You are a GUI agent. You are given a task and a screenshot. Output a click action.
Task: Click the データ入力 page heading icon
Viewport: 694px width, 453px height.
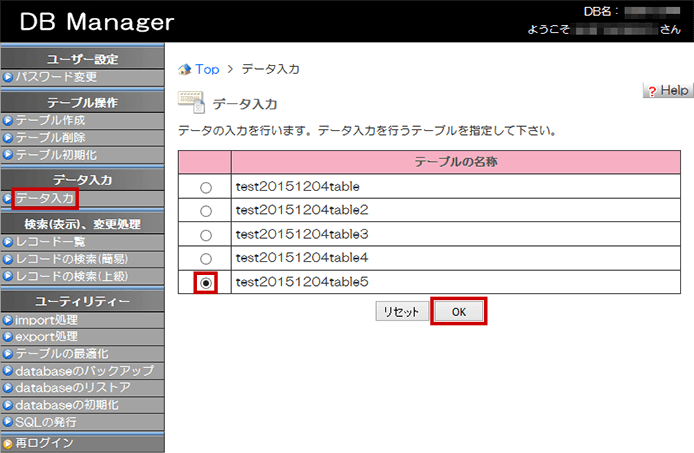coord(190,102)
